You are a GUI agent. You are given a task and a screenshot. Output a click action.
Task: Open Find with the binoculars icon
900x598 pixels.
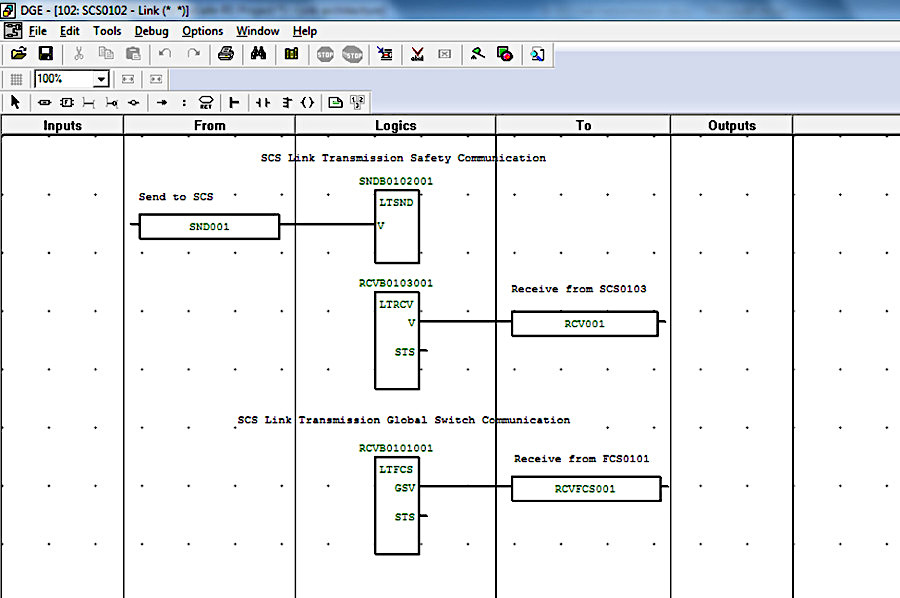(x=258, y=54)
